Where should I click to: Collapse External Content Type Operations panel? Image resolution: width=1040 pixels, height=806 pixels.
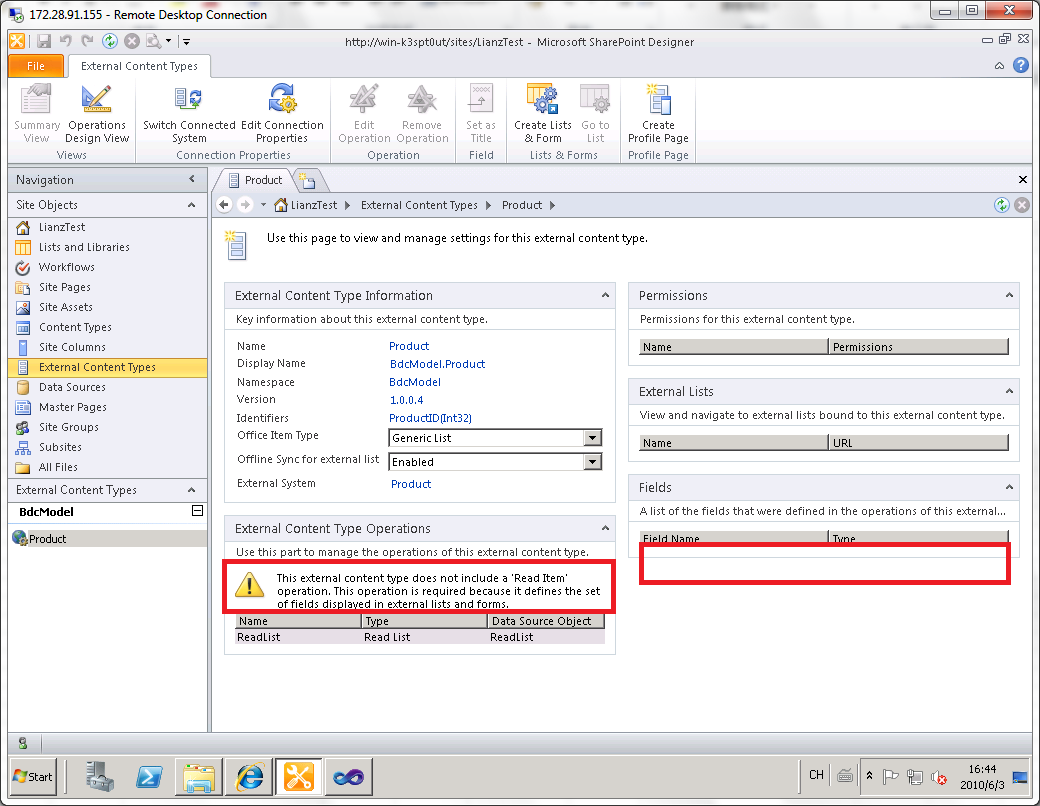coord(605,528)
